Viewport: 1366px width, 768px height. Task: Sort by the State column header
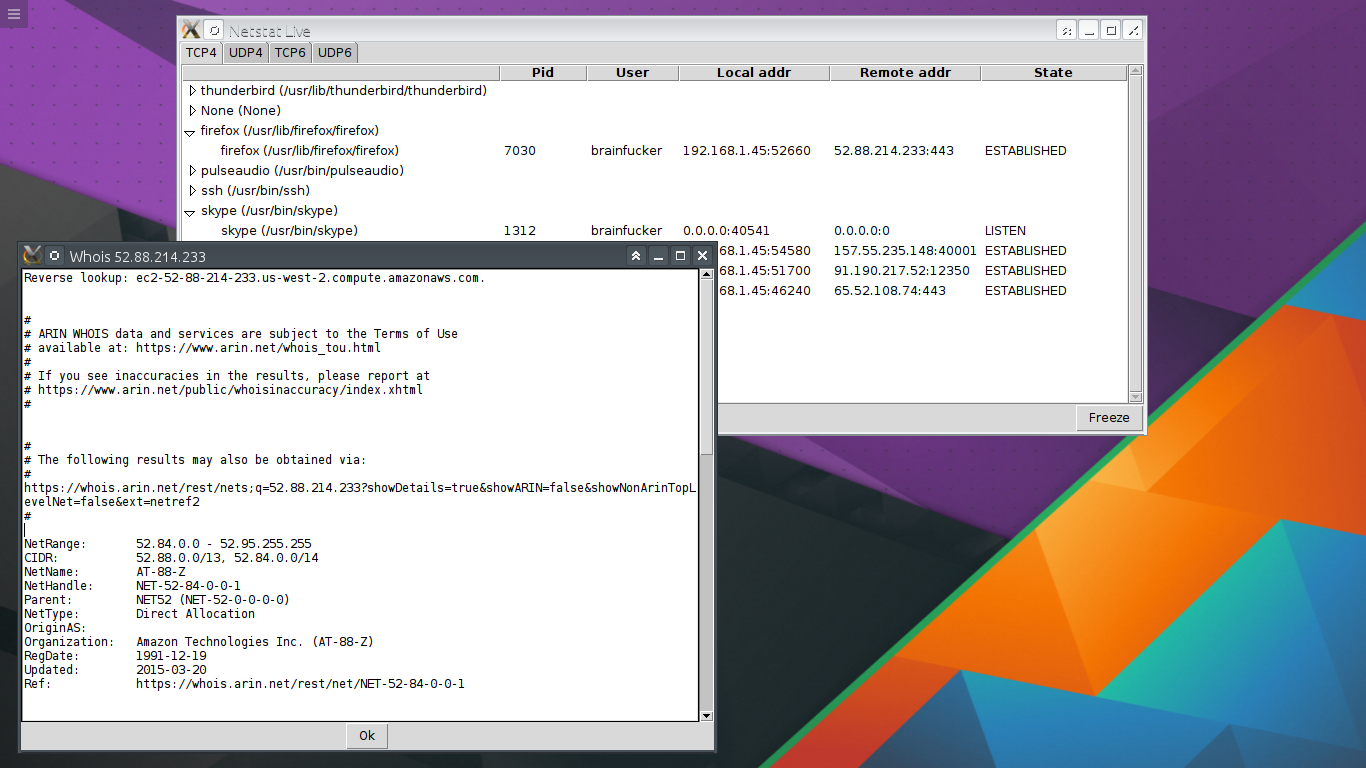coord(1053,73)
